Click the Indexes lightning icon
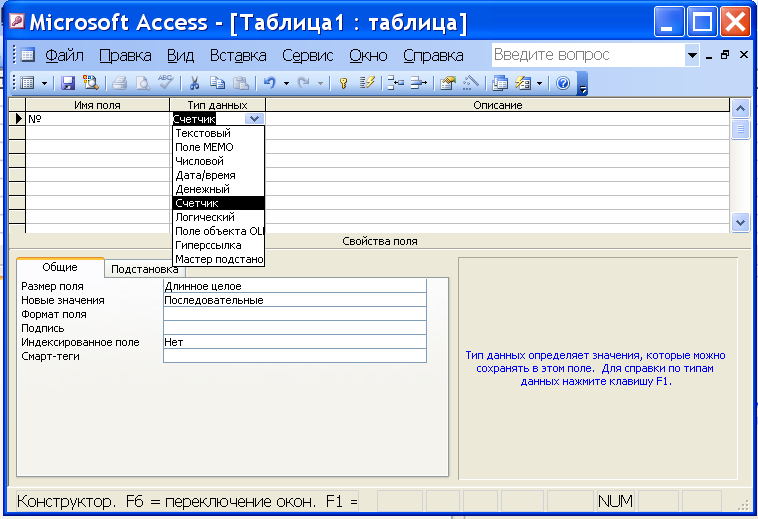This screenshot has width=758, height=519. (367, 83)
